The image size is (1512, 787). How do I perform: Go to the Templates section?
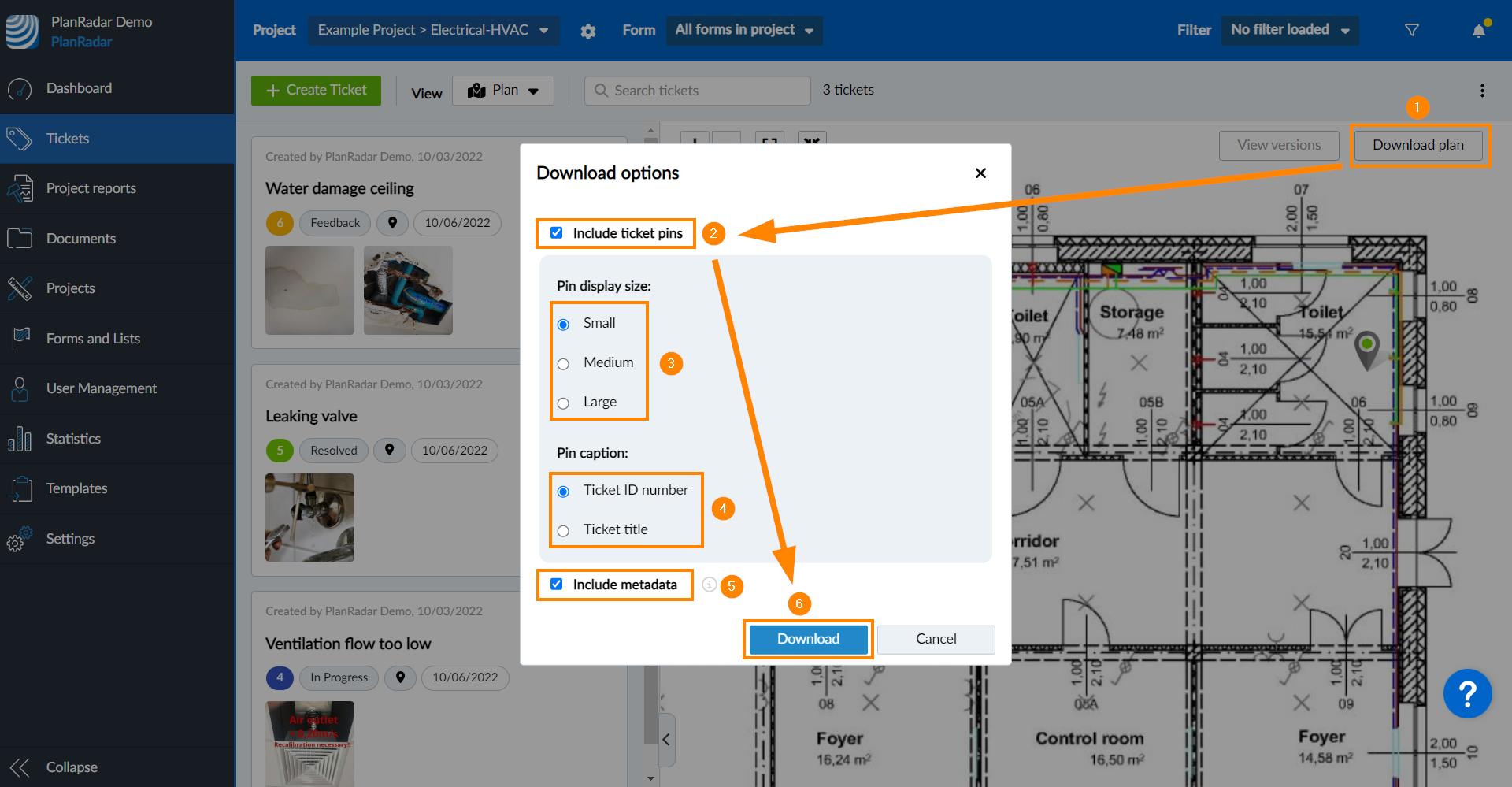76,488
